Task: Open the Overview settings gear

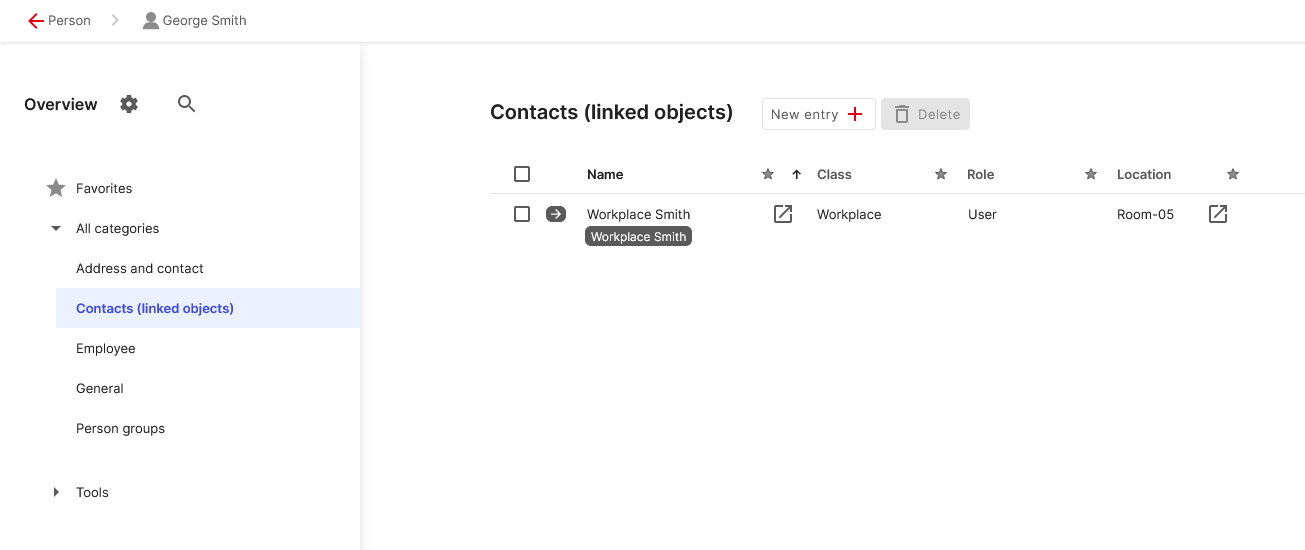Action: click(x=129, y=104)
